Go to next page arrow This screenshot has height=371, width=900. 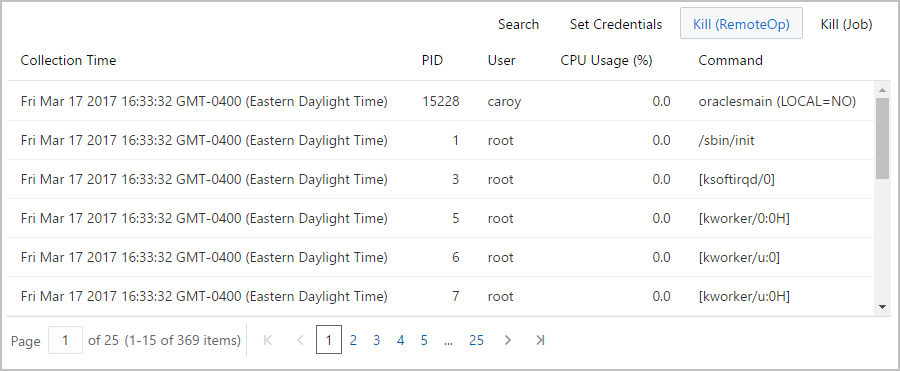507,340
